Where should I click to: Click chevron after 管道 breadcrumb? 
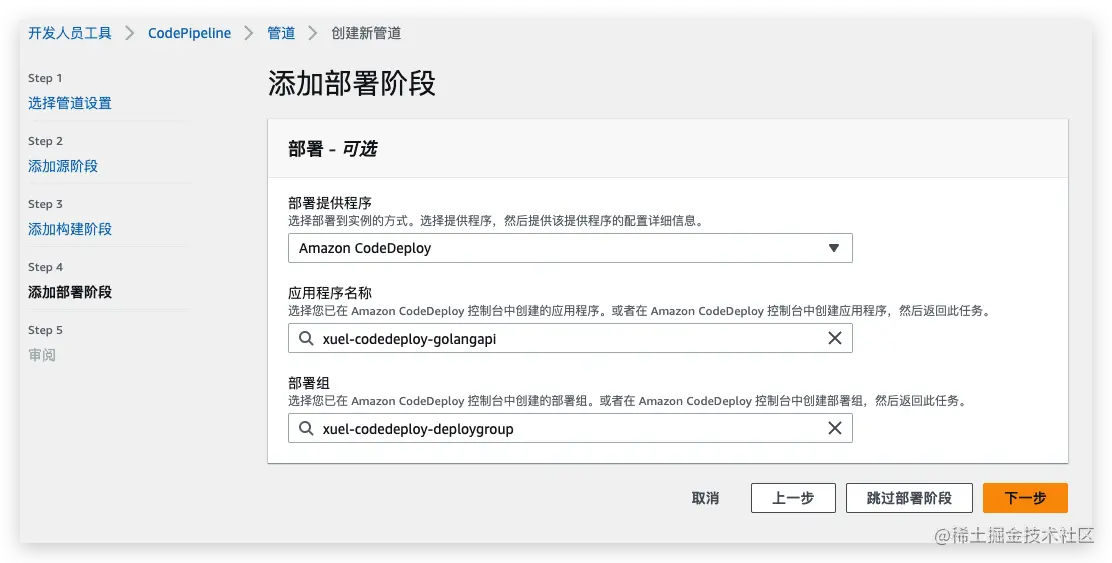pos(313,33)
